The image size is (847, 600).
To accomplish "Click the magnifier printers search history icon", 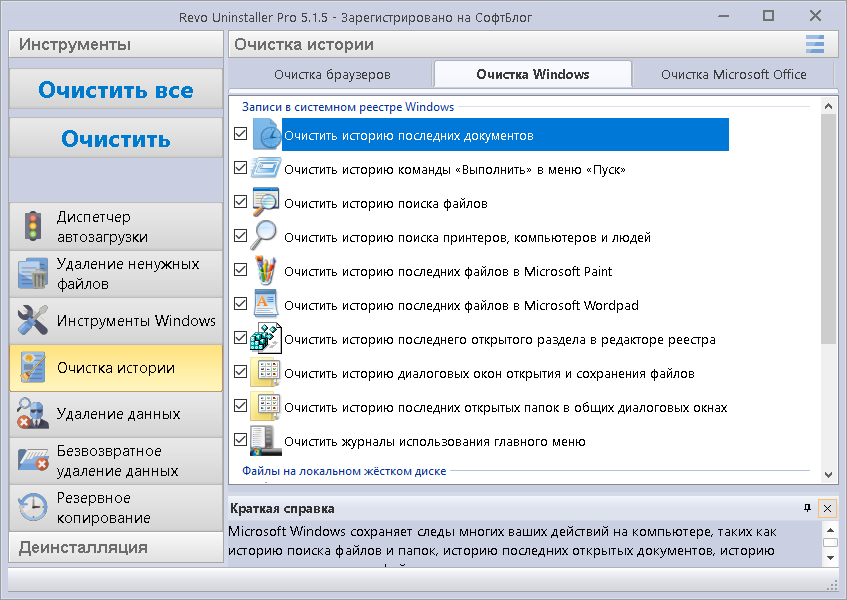I will coord(264,236).
